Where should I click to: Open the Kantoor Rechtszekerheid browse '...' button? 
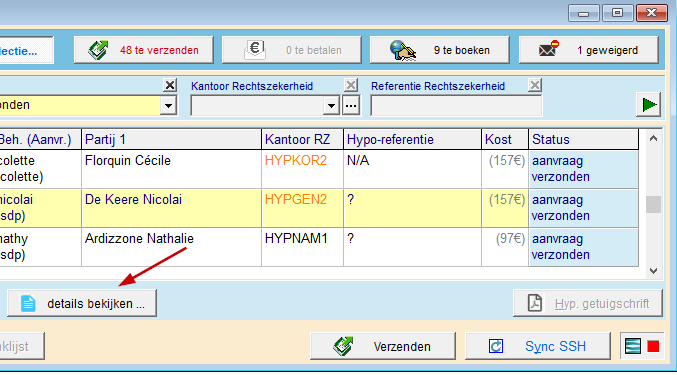[351, 105]
